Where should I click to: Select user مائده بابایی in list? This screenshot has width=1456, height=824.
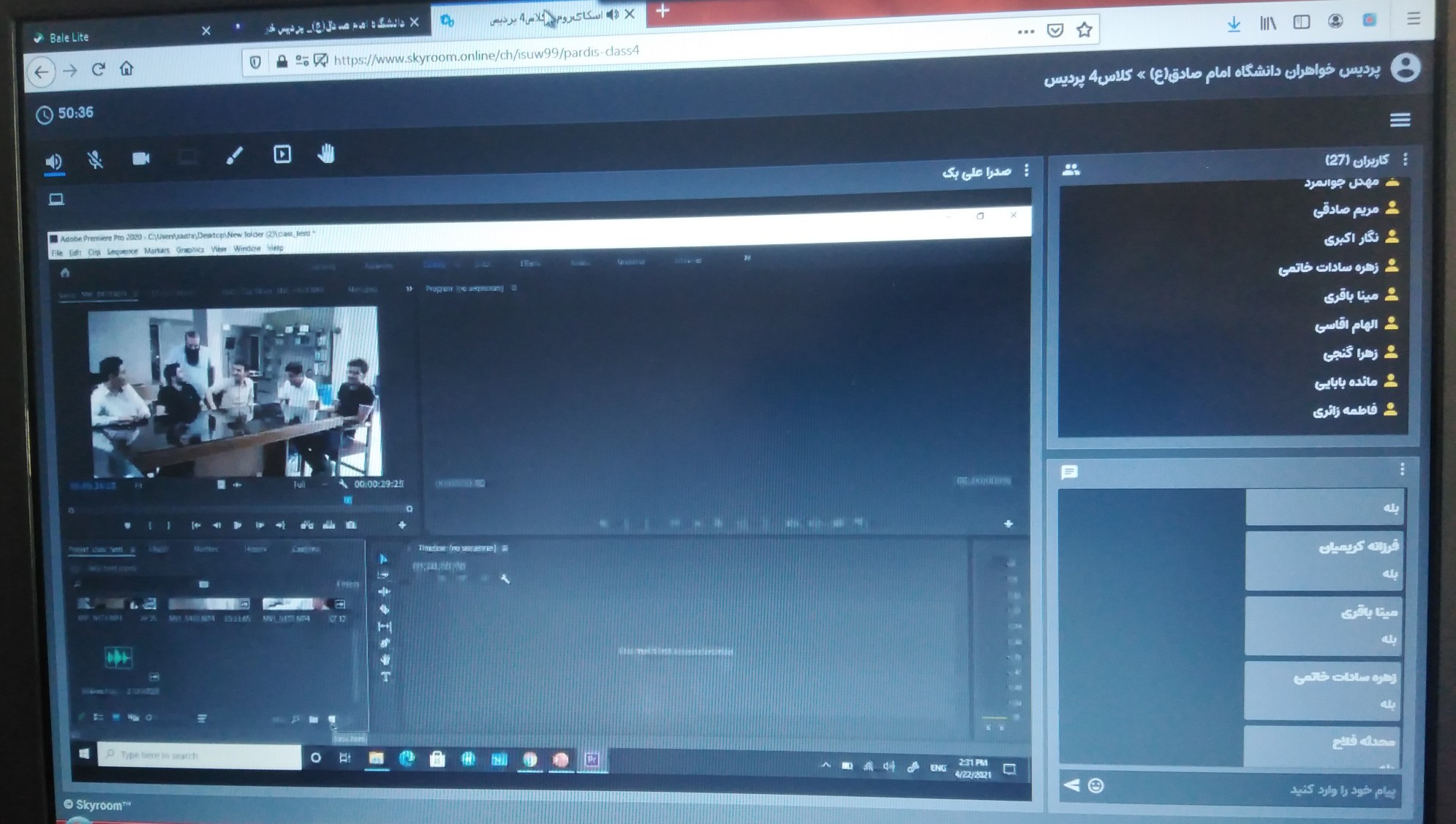pyautogui.click(x=1356, y=382)
